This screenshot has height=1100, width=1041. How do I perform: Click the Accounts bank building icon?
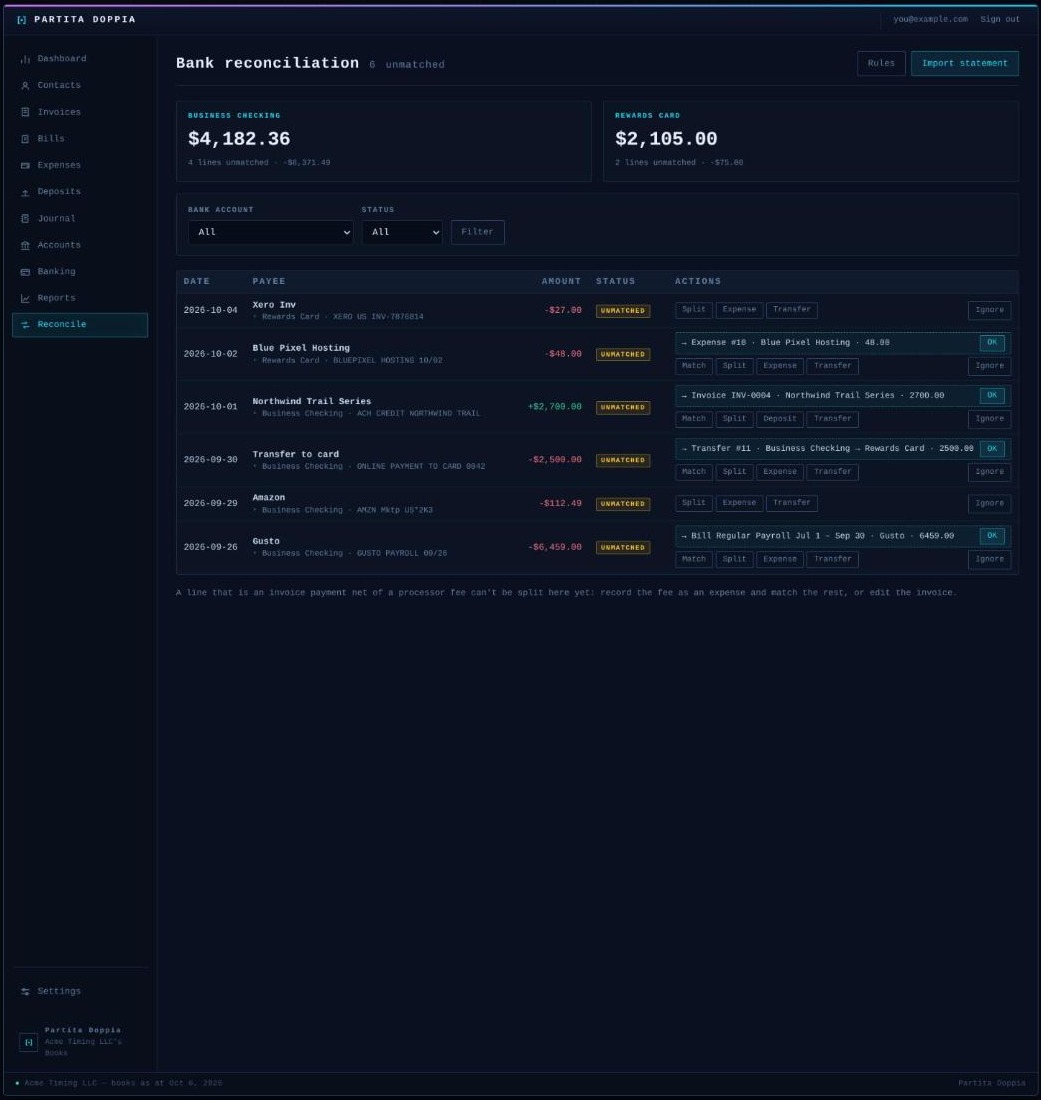25,246
